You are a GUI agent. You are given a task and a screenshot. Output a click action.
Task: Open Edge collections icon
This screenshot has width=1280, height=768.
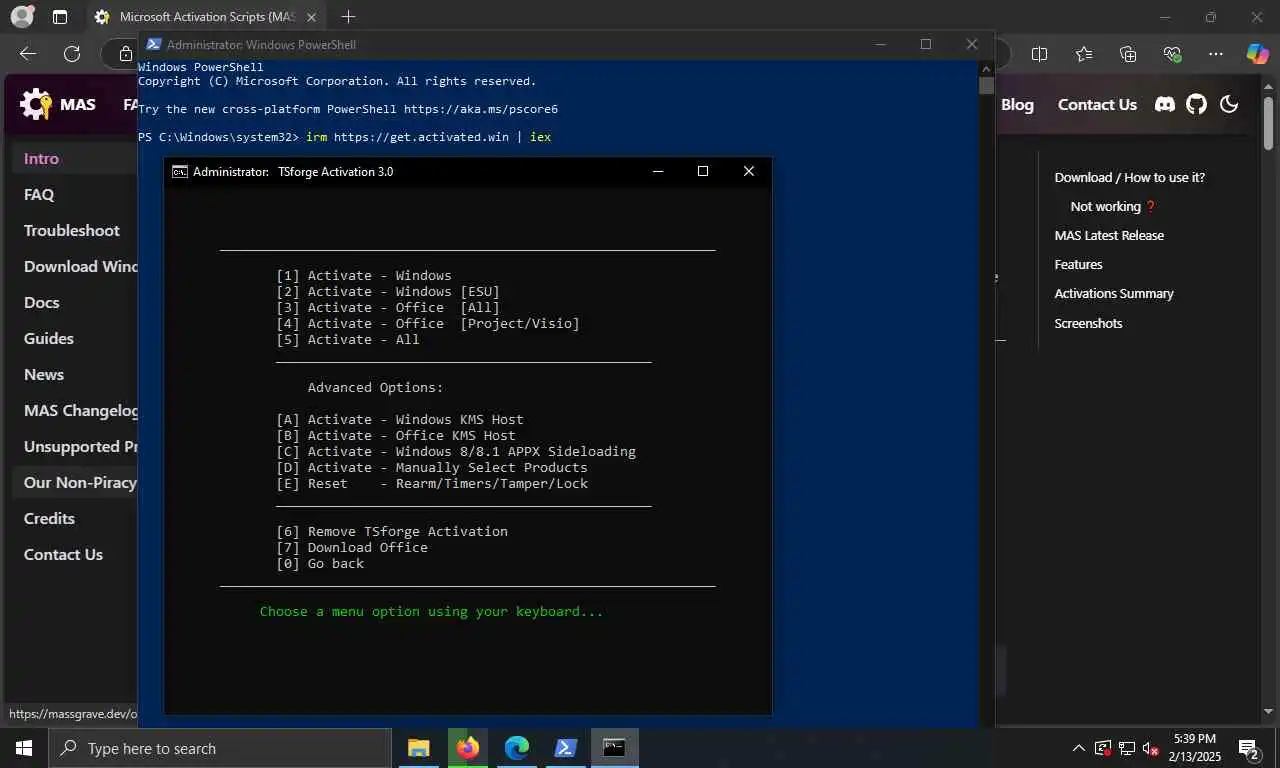tap(1128, 54)
